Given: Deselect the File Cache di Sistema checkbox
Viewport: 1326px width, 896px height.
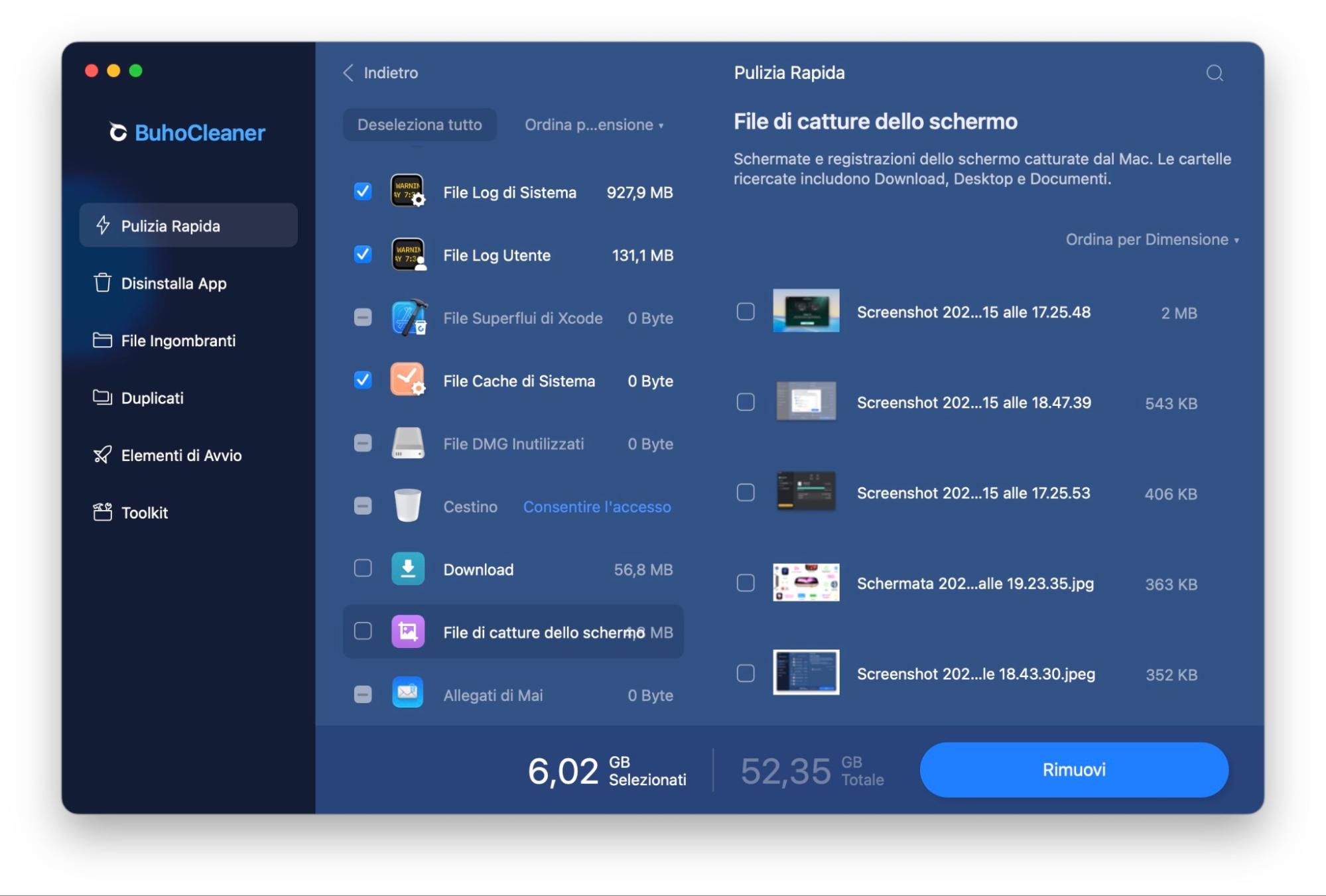Looking at the screenshot, I should pos(362,381).
